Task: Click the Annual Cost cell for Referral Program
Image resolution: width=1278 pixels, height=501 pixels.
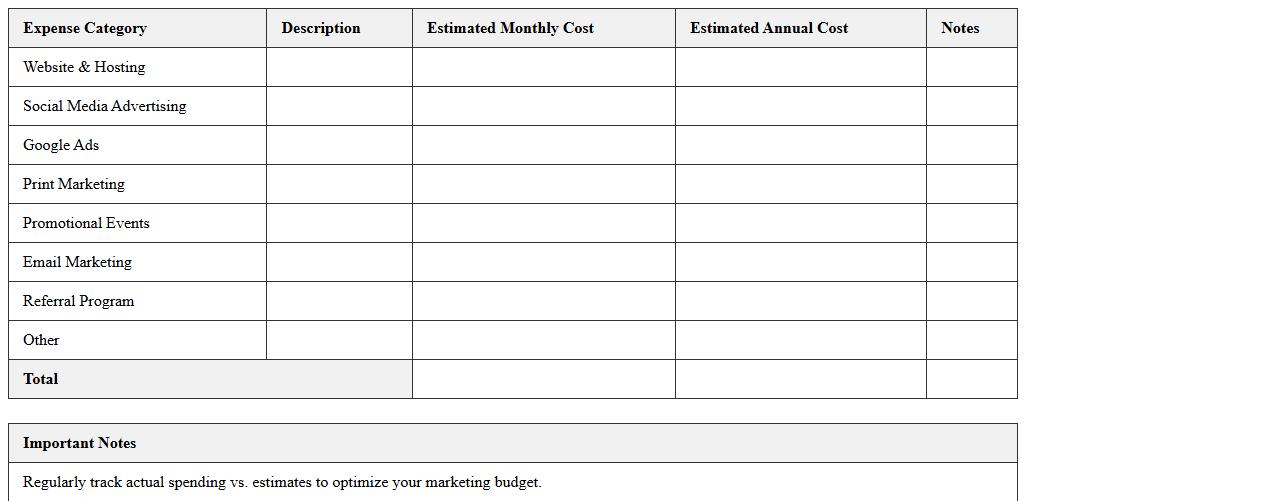Action: click(800, 301)
